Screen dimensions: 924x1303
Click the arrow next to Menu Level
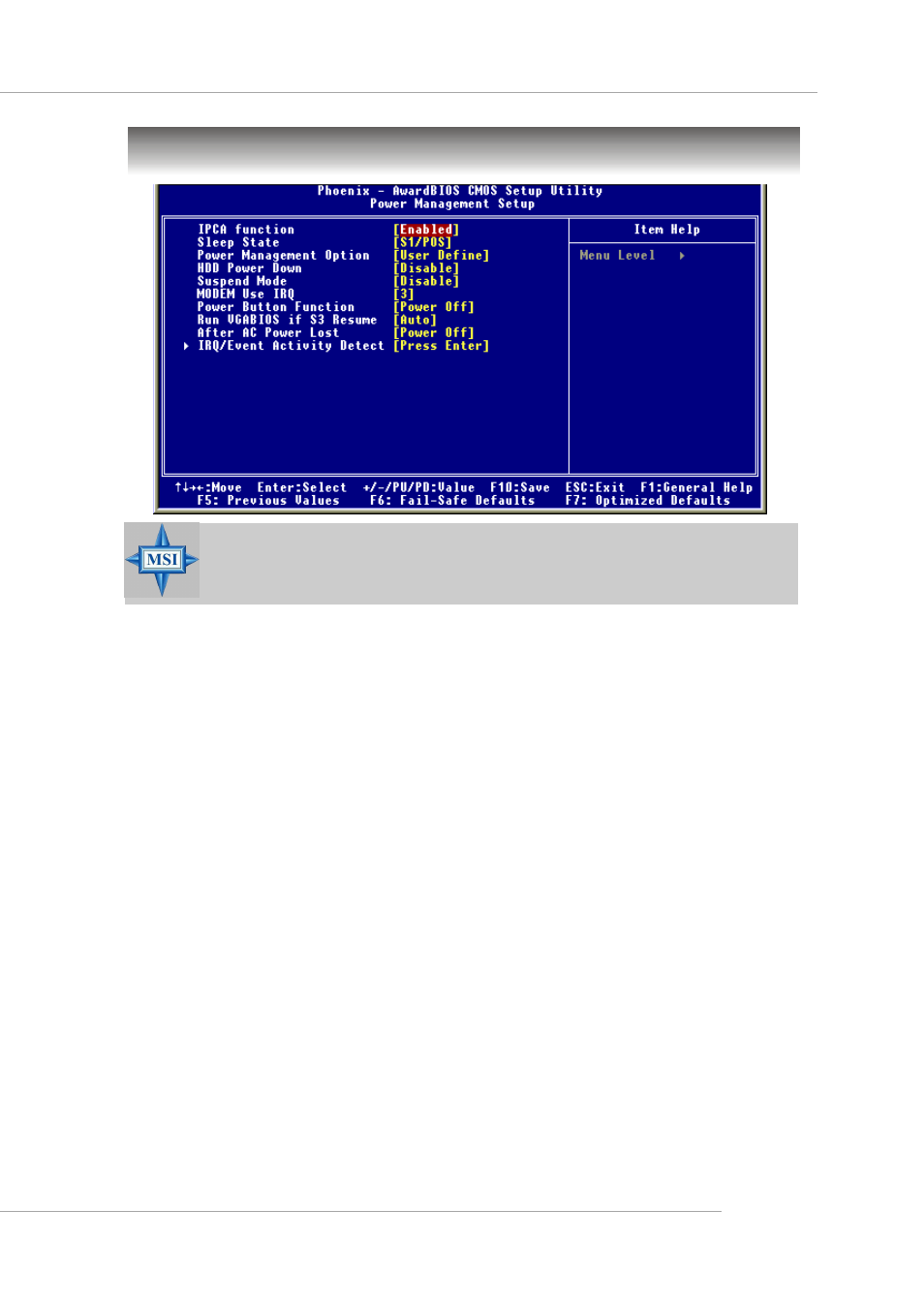tap(682, 256)
